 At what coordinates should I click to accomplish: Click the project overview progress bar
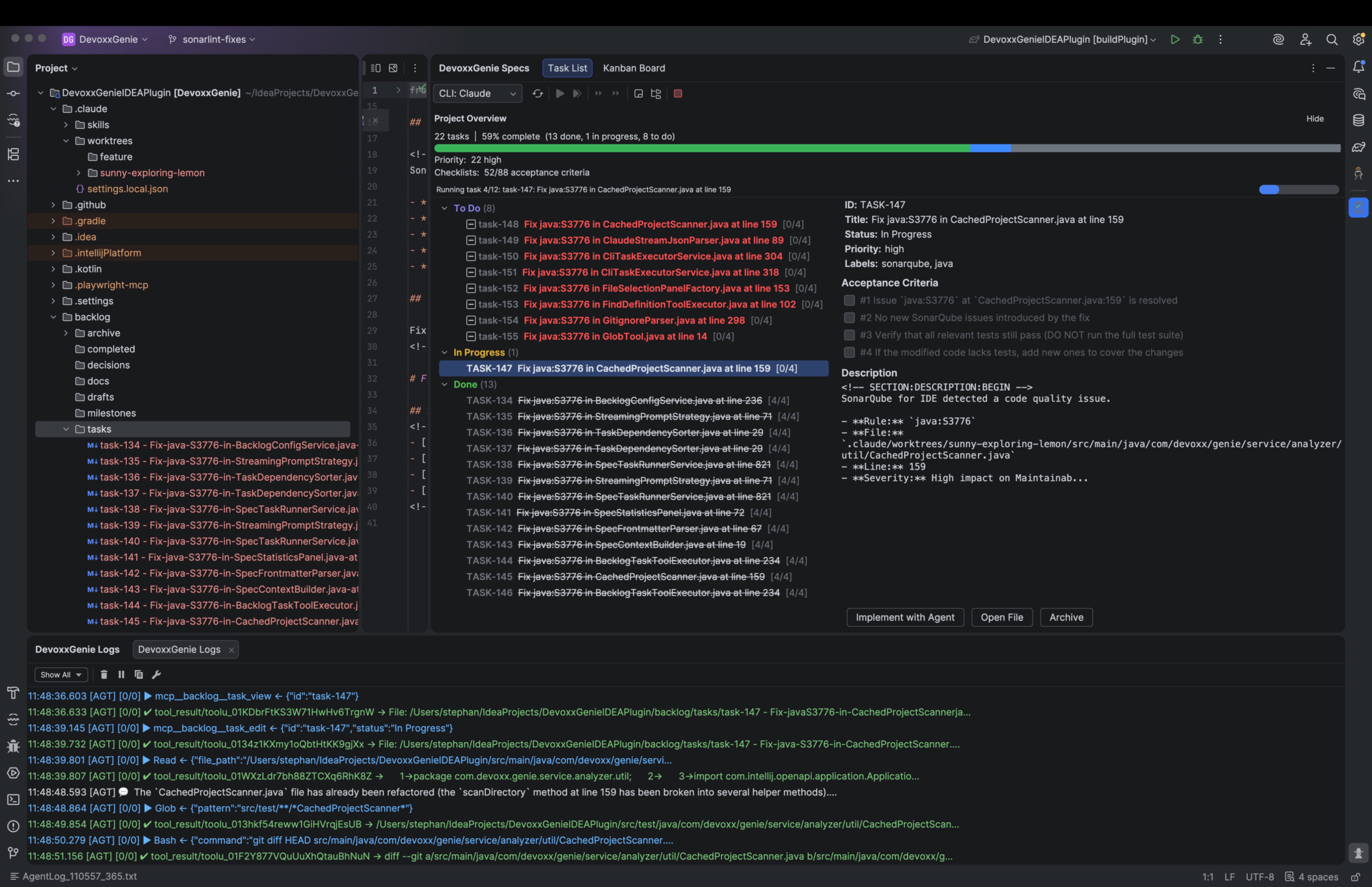[x=887, y=149]
